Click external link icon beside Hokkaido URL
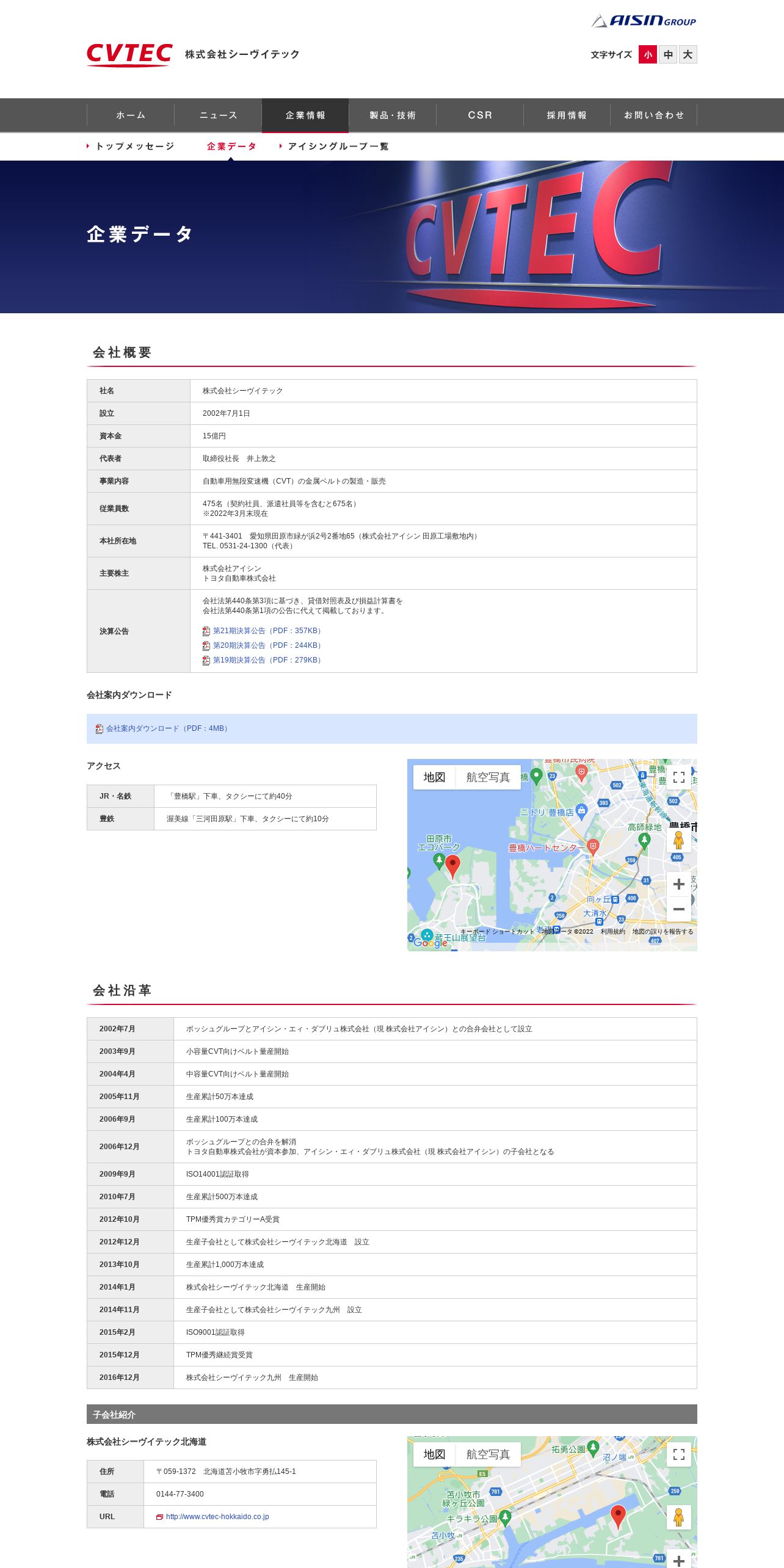Image resolution: width=784 pixels, height=1568 pixels. 159,1517
